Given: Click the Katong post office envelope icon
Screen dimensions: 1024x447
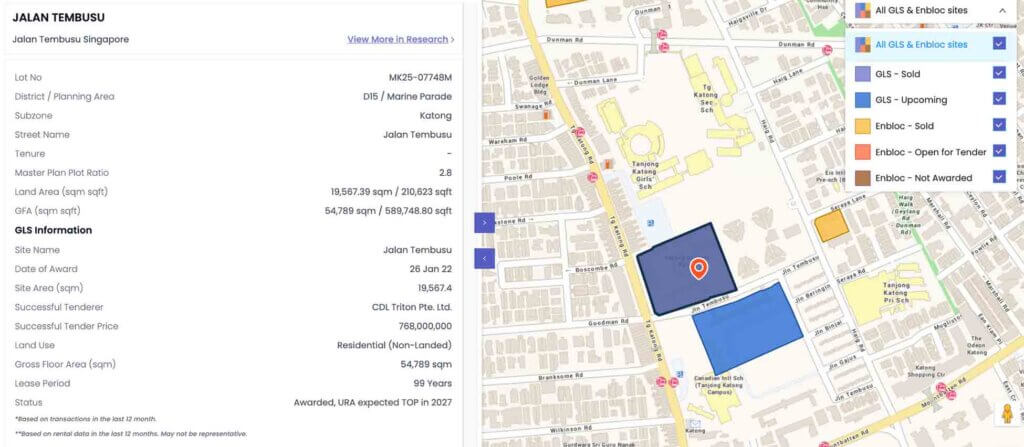Looking at the screenshot, I should point(694,422).
